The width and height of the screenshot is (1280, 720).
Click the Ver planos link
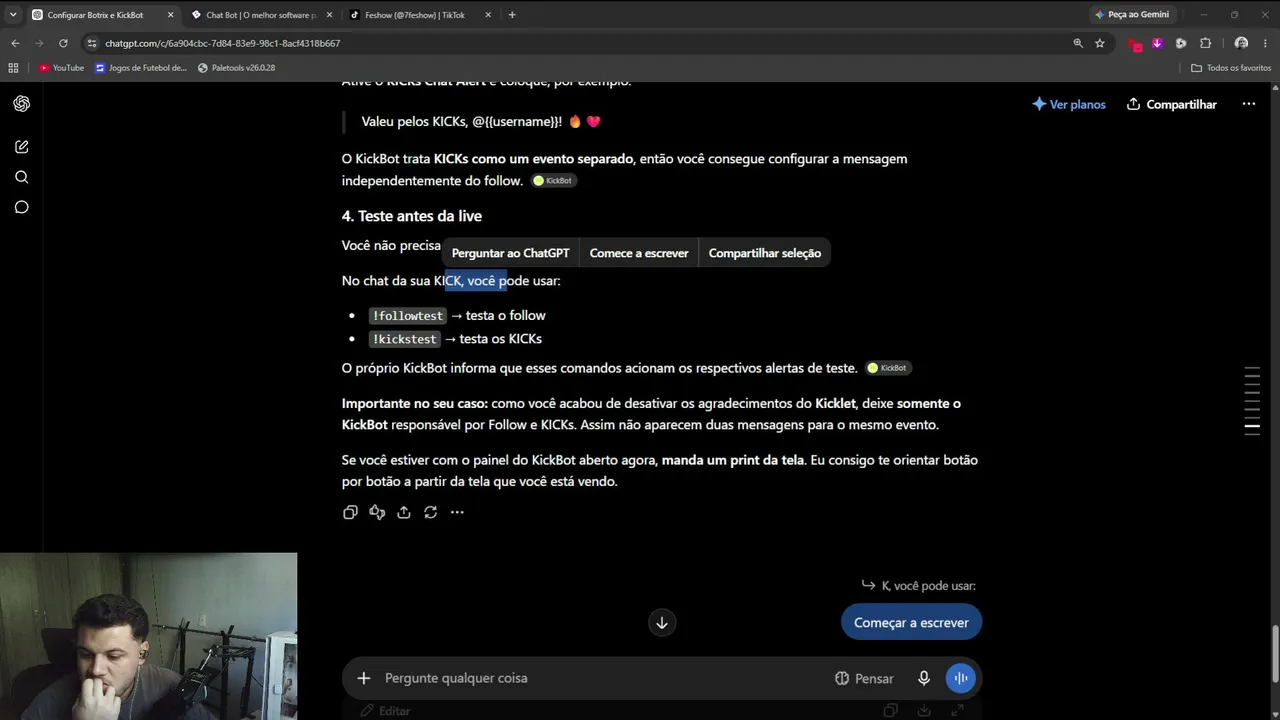coord(1069,104)
